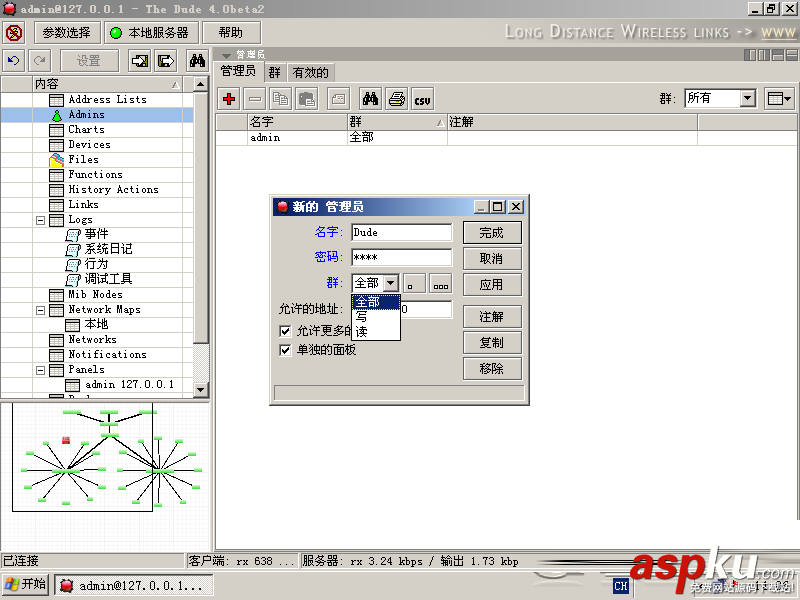Click the red disconnect icon in top toolbar
This screenshot has height=600, width=800.
pyautogui.click(x=14, y=33)
